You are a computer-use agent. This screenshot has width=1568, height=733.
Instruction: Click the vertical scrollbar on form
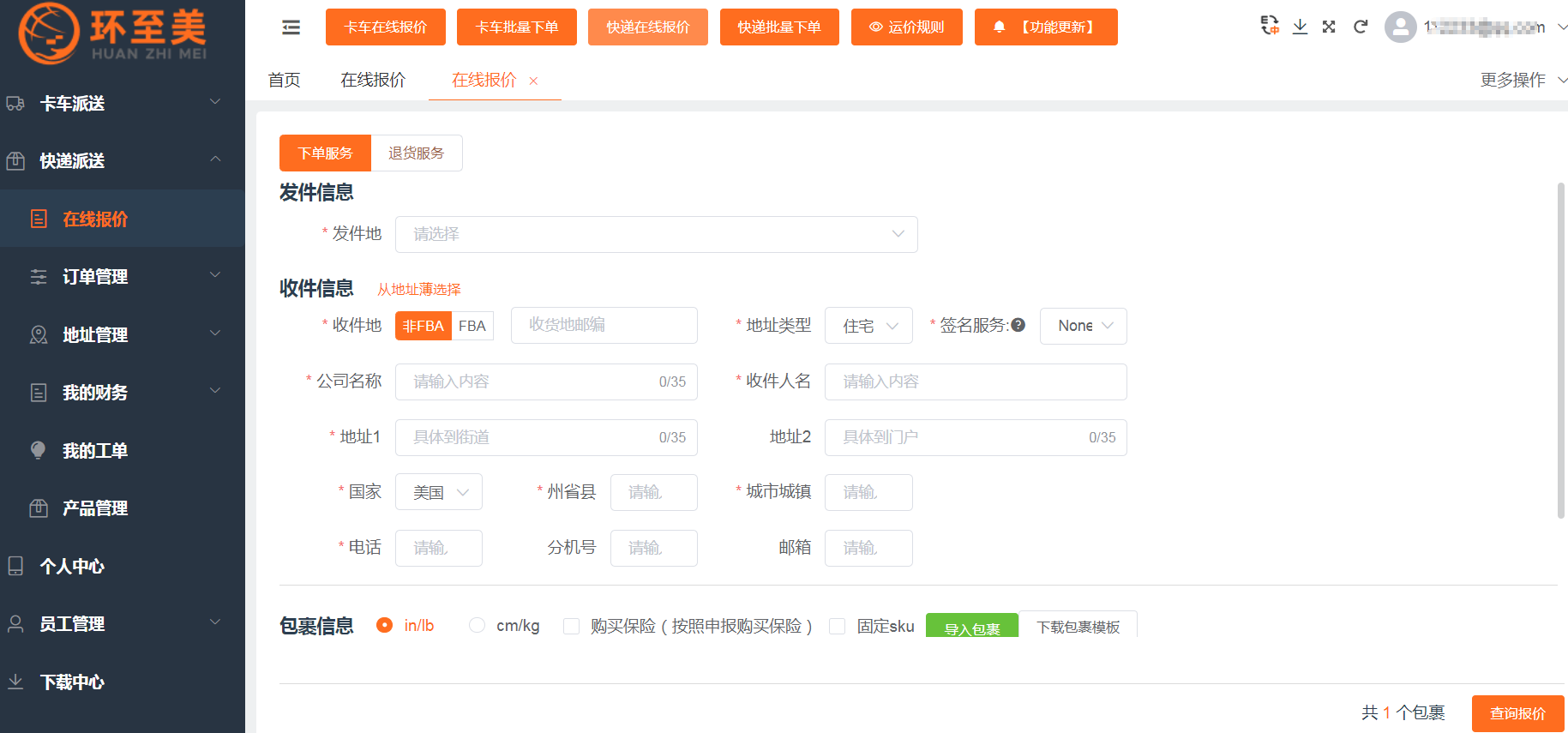1560,351
